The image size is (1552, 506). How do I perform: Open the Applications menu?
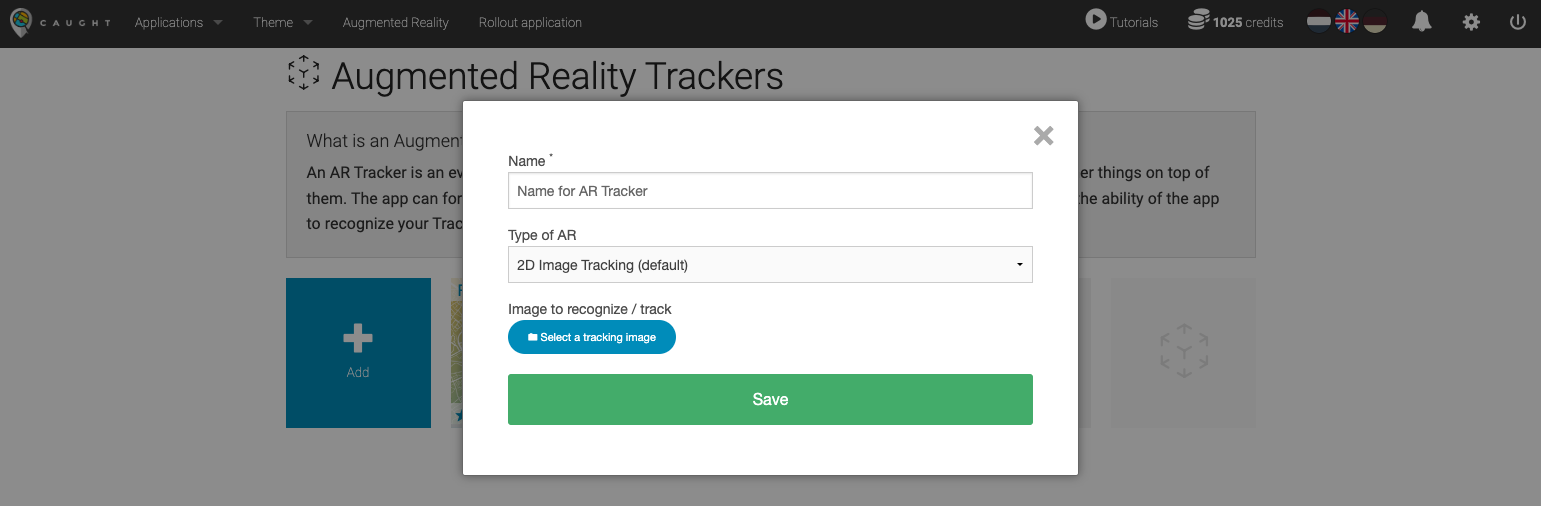(178, 22)
